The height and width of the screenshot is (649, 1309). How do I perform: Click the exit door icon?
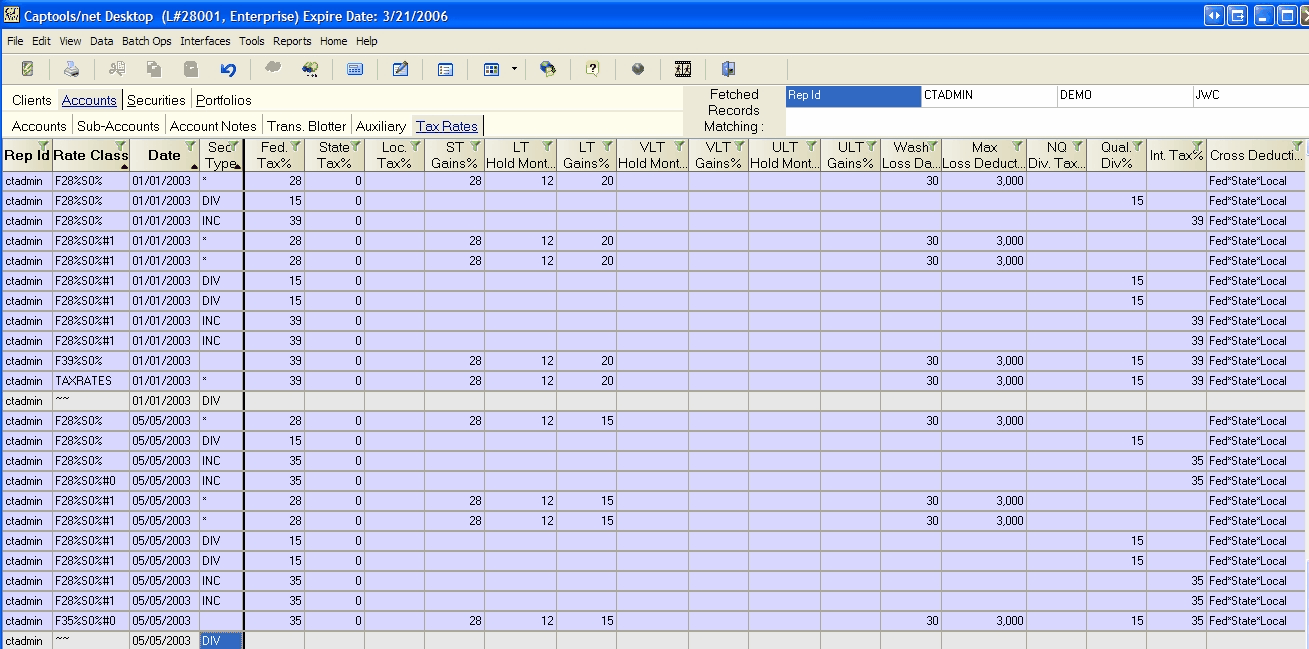pyautogui.click(x=728, y=69)
